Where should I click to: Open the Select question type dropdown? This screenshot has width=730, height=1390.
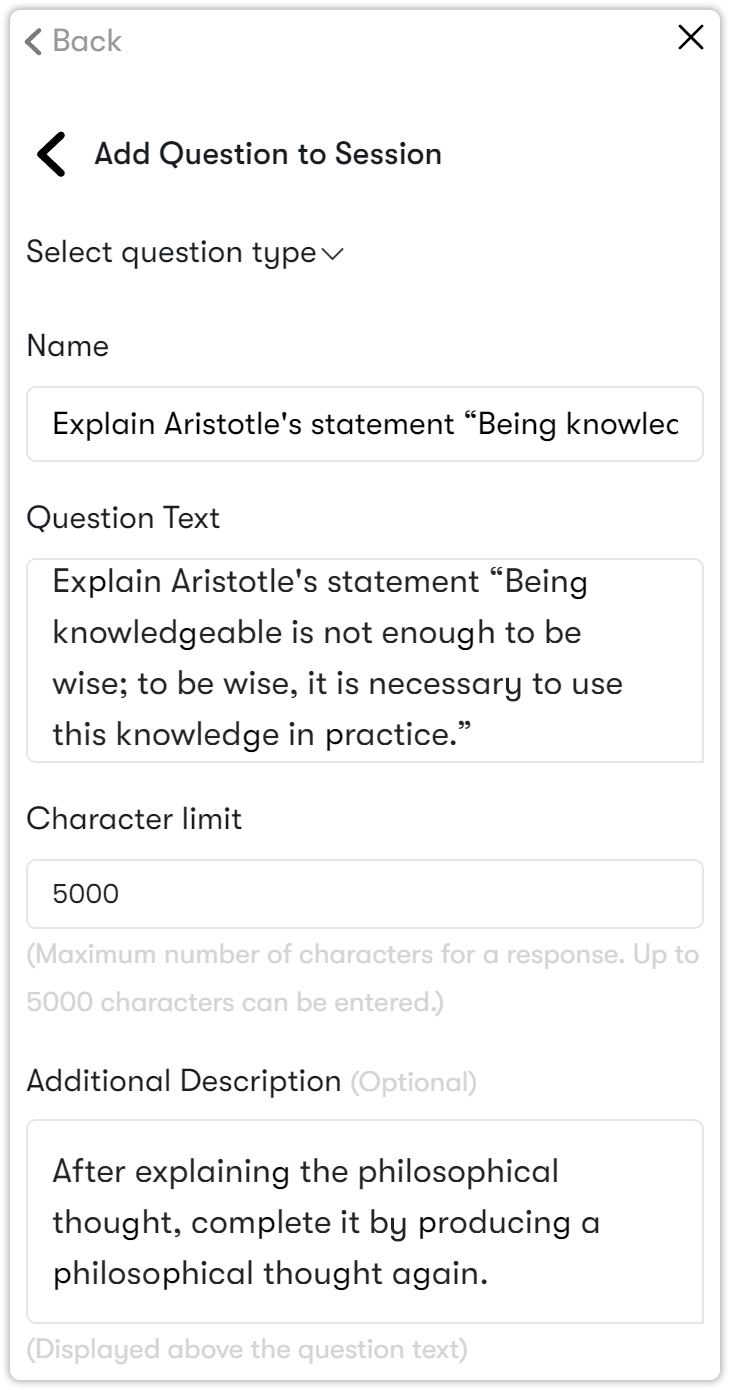[171, 253]
